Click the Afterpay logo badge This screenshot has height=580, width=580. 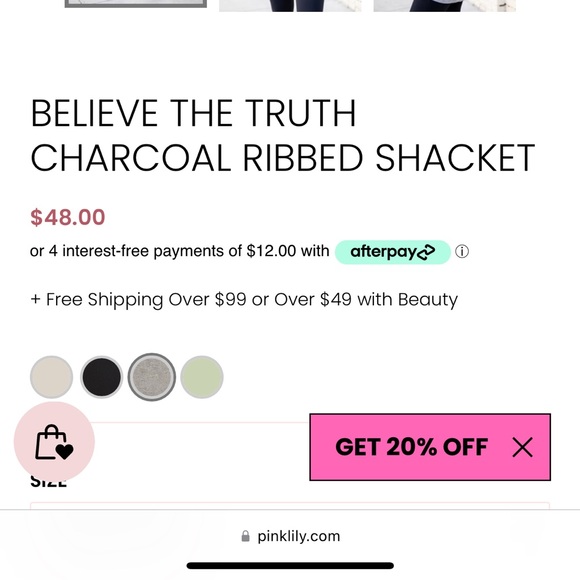click(392, 252)
